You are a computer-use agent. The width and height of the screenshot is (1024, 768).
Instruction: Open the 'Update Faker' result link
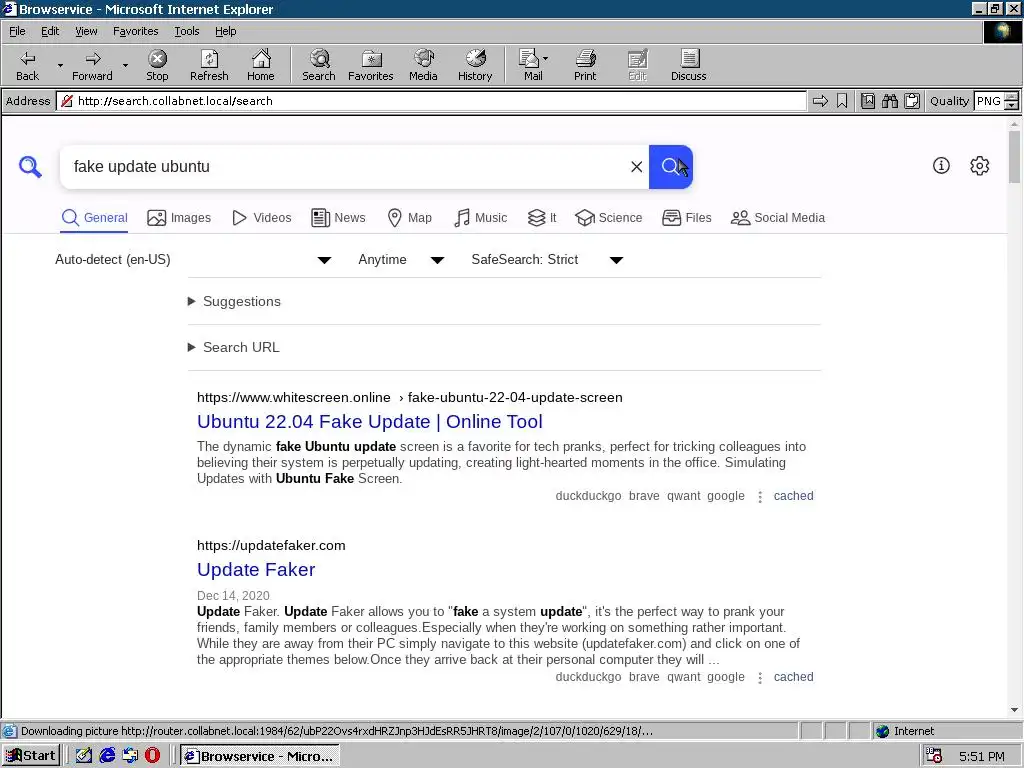256,569
